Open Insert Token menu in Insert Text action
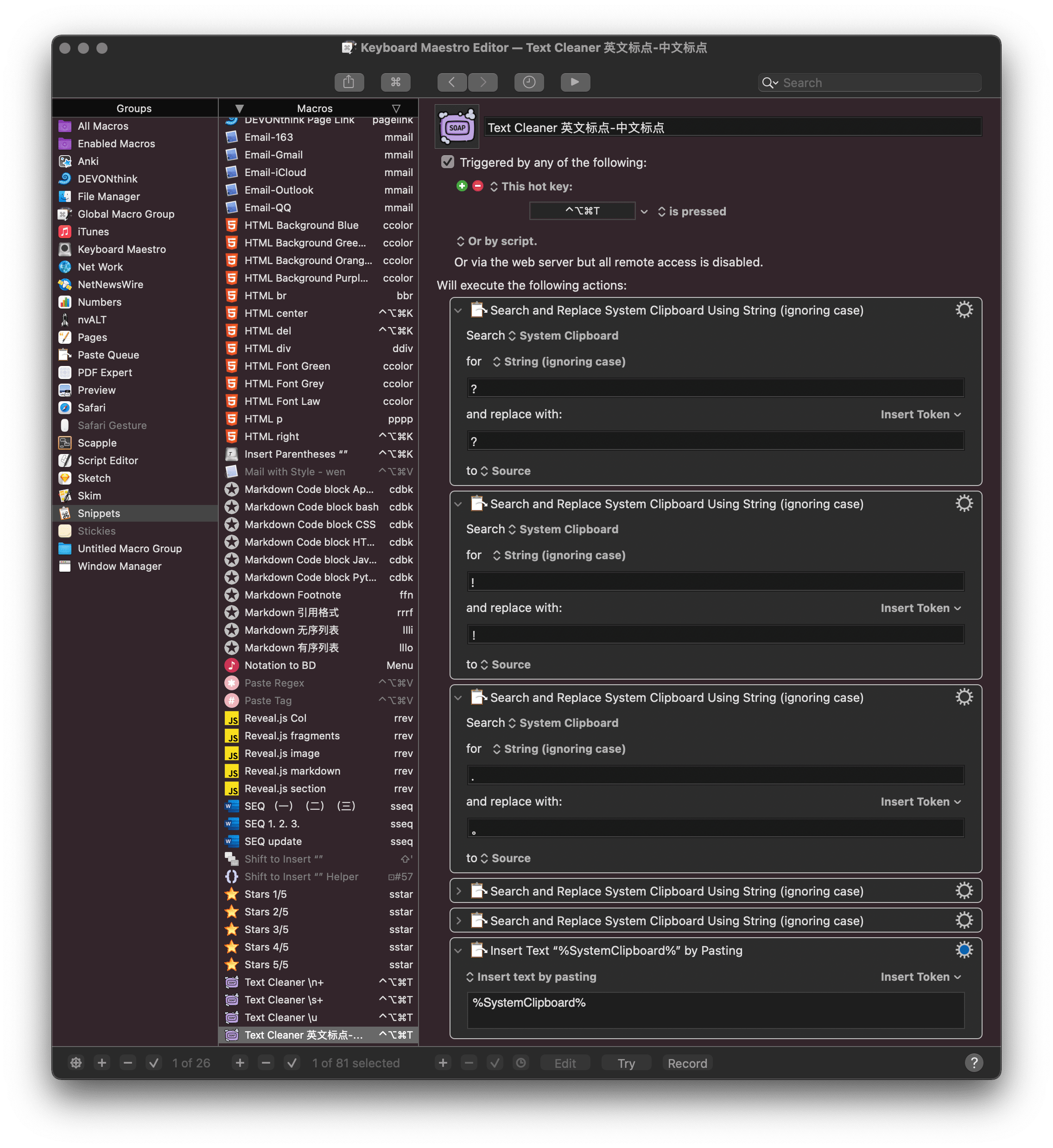 (921, 977)
